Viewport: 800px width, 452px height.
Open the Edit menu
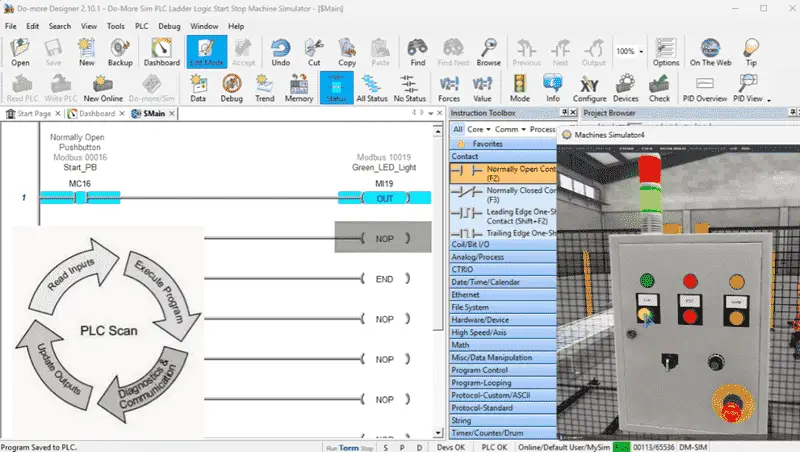[x=33, y=26]
